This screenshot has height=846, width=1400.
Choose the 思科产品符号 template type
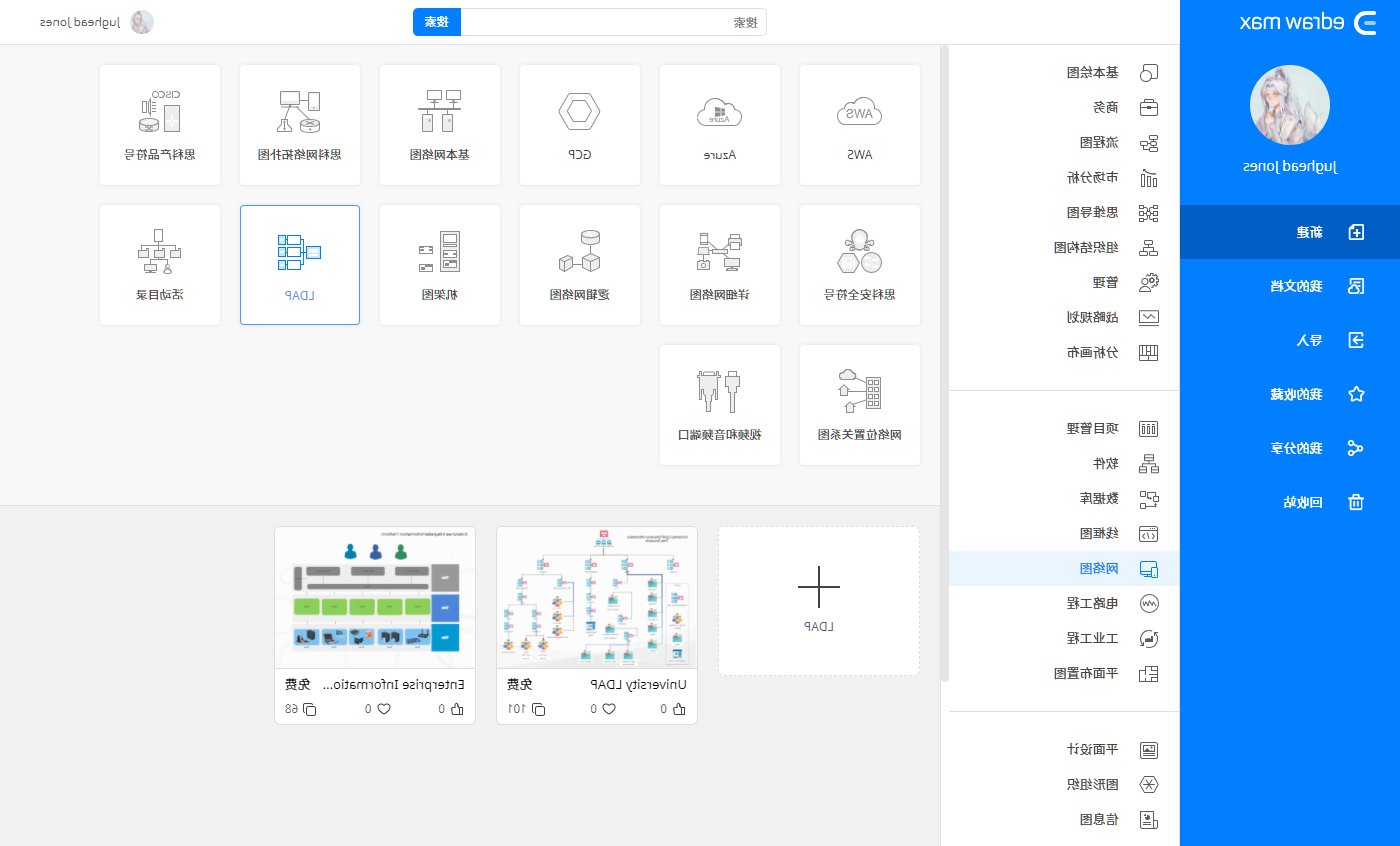click(160, 125)
